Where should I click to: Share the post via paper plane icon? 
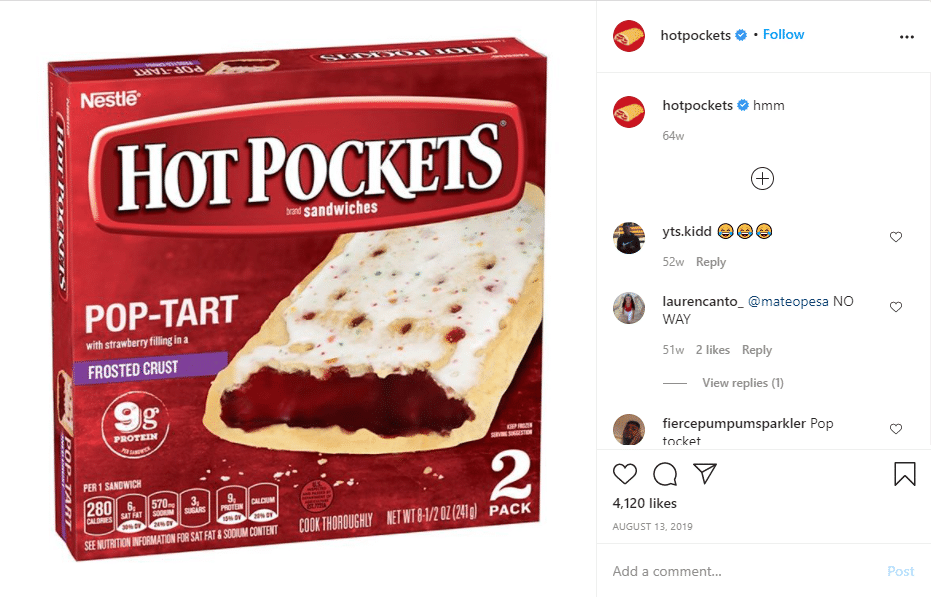(705, 473)
